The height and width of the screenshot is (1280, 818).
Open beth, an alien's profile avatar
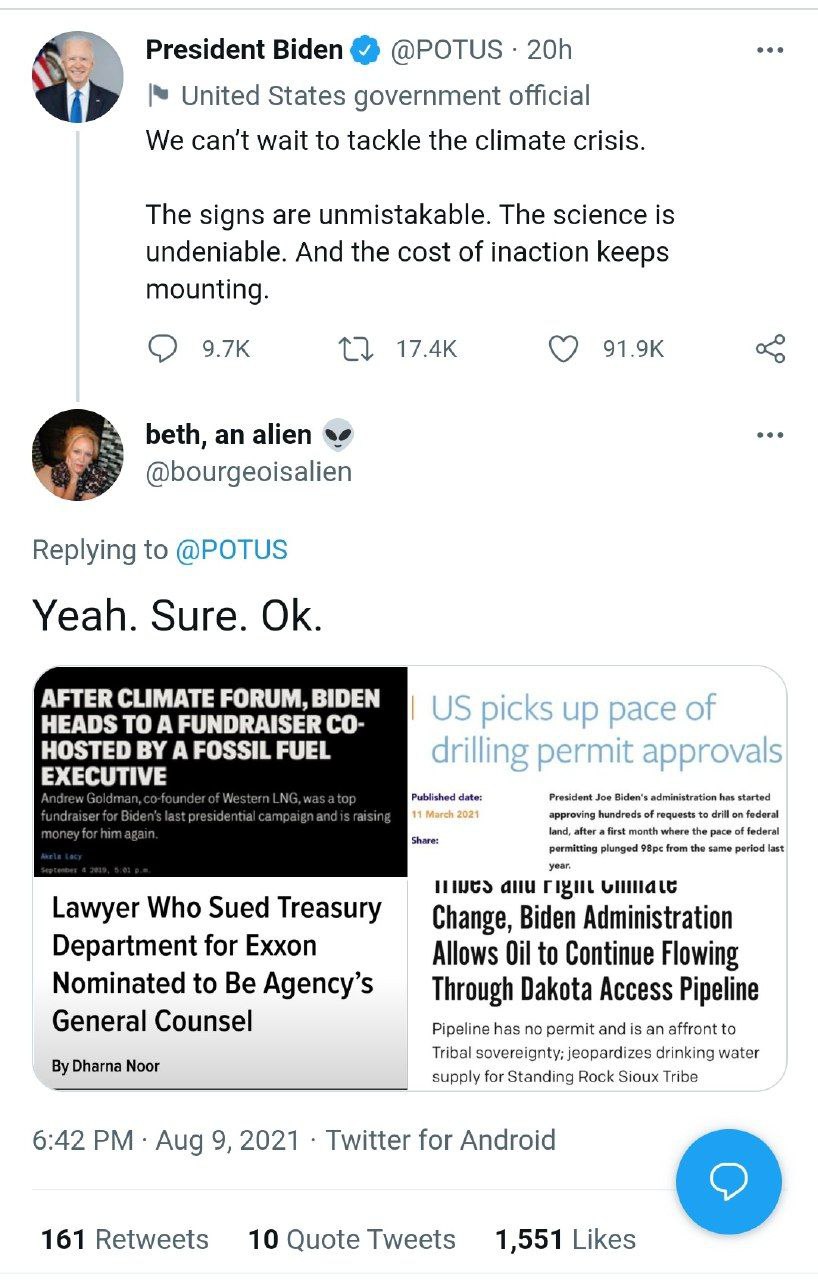coord(78,455)
